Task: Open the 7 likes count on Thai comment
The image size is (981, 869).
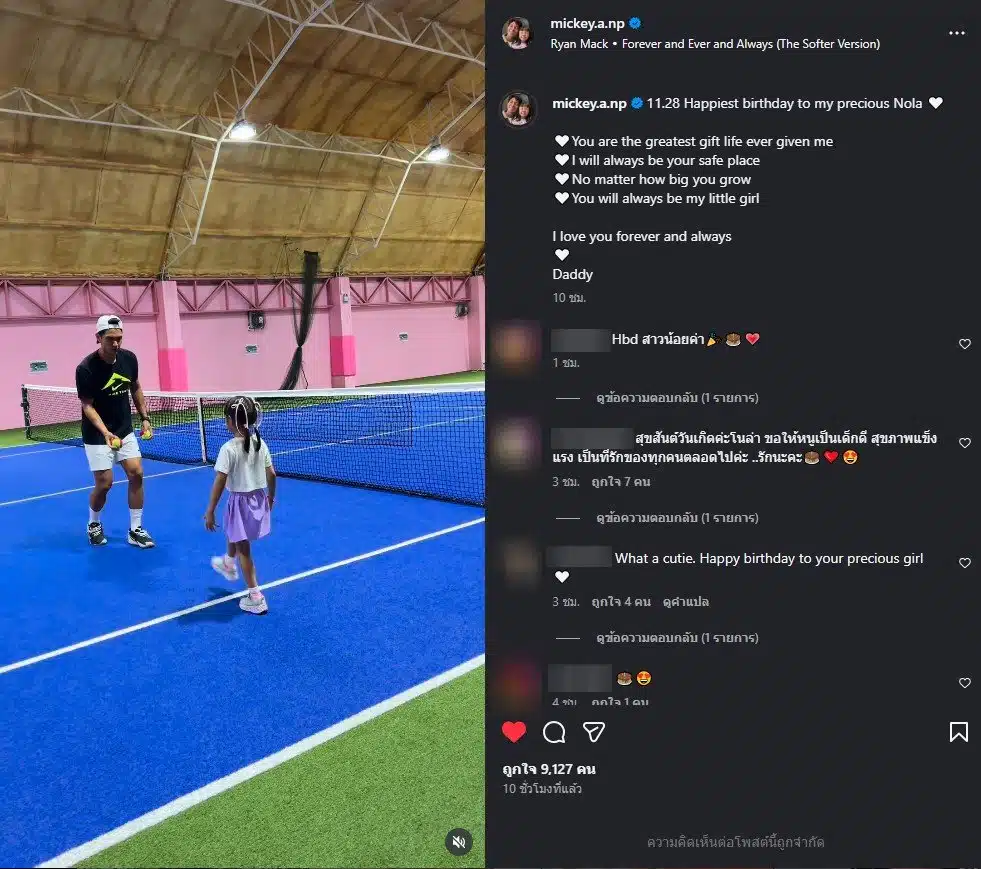Action: [x=621, y=482]
